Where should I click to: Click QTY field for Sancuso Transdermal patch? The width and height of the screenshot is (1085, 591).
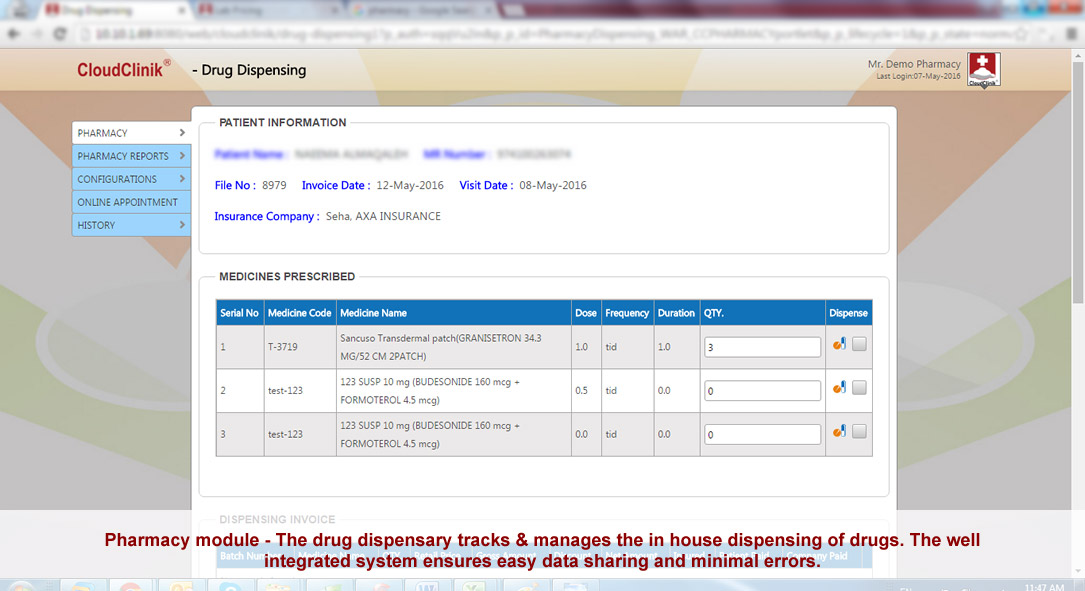(762, 347)
